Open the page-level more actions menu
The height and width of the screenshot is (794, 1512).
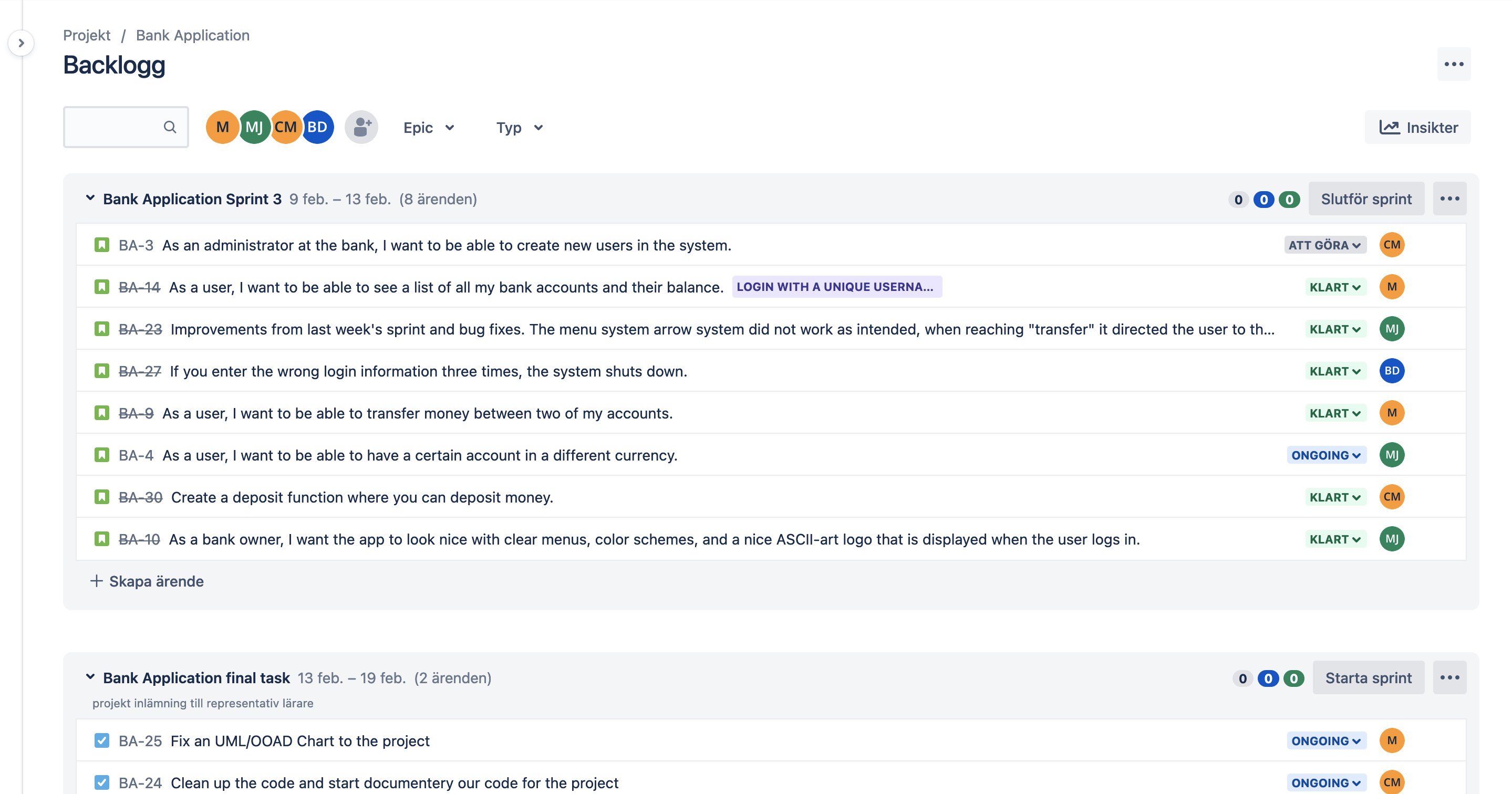tap(1453, 64)
